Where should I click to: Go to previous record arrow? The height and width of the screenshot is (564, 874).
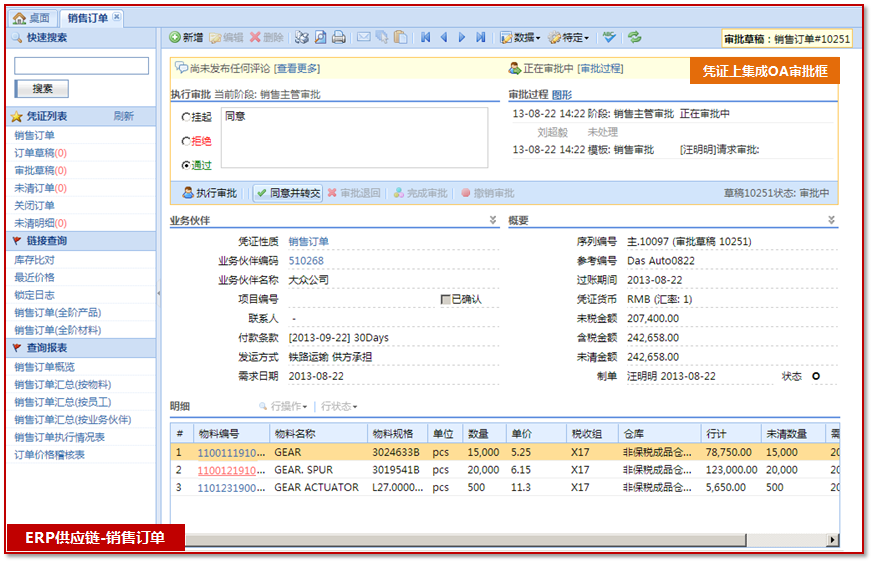coord(444,37)
